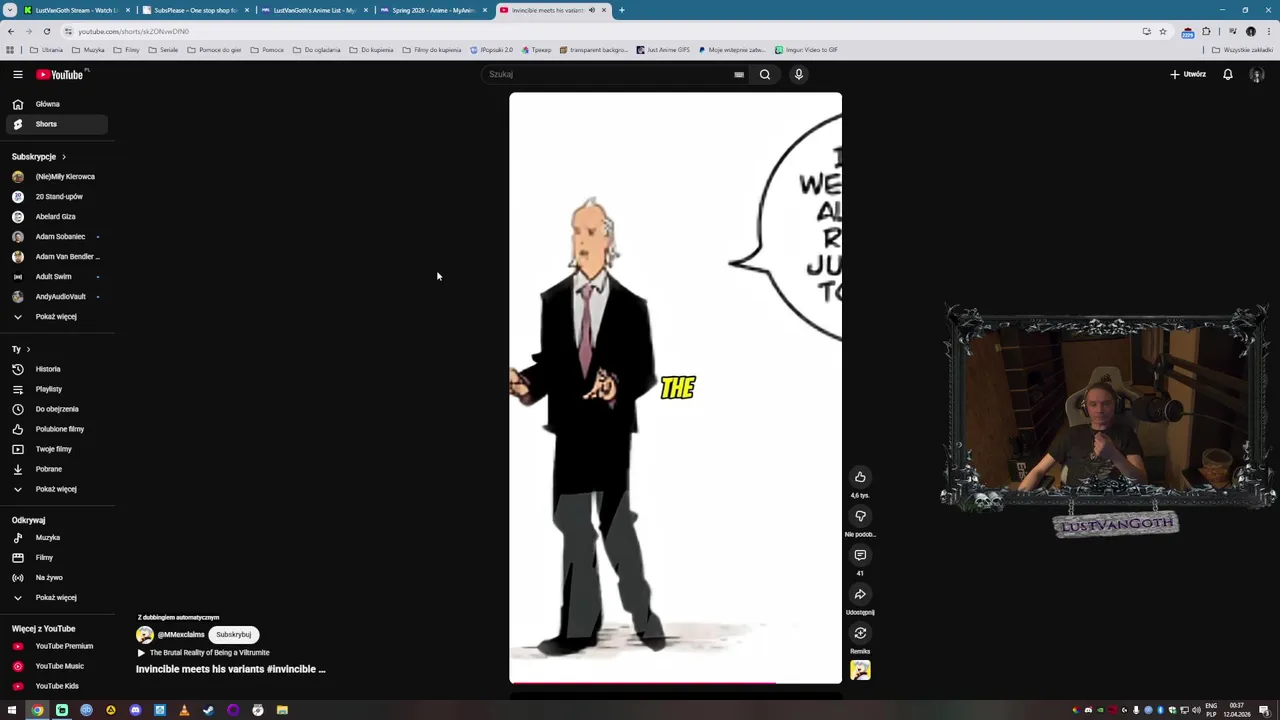The image size is (1280, 720).
Task: Open the YouTube hamburger guide menu
Action: [x=17, y=74]
